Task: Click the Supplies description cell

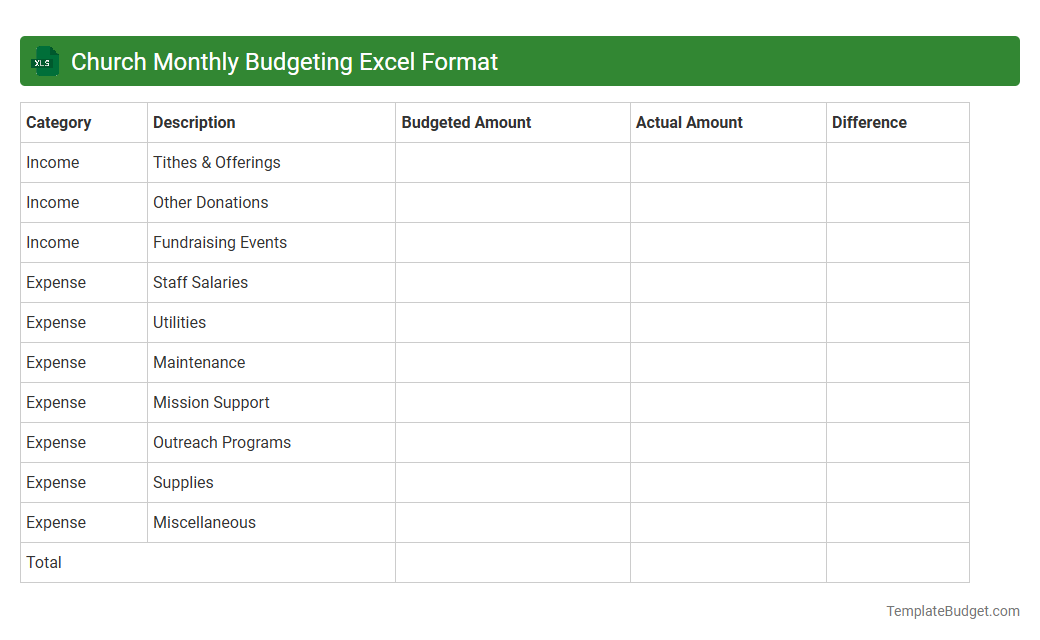Action: point(183,482)
